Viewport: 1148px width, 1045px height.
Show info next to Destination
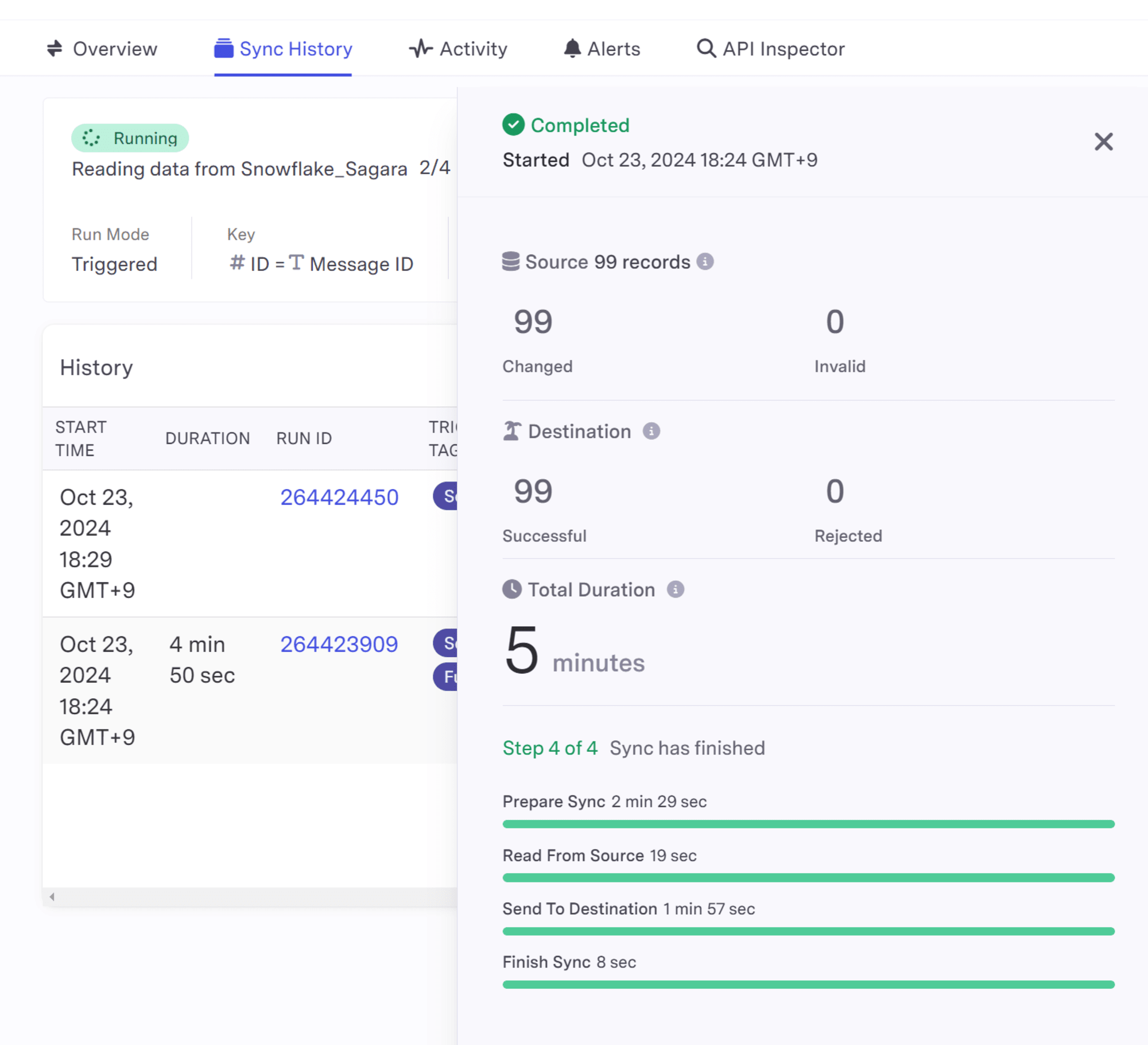(651, 431)
